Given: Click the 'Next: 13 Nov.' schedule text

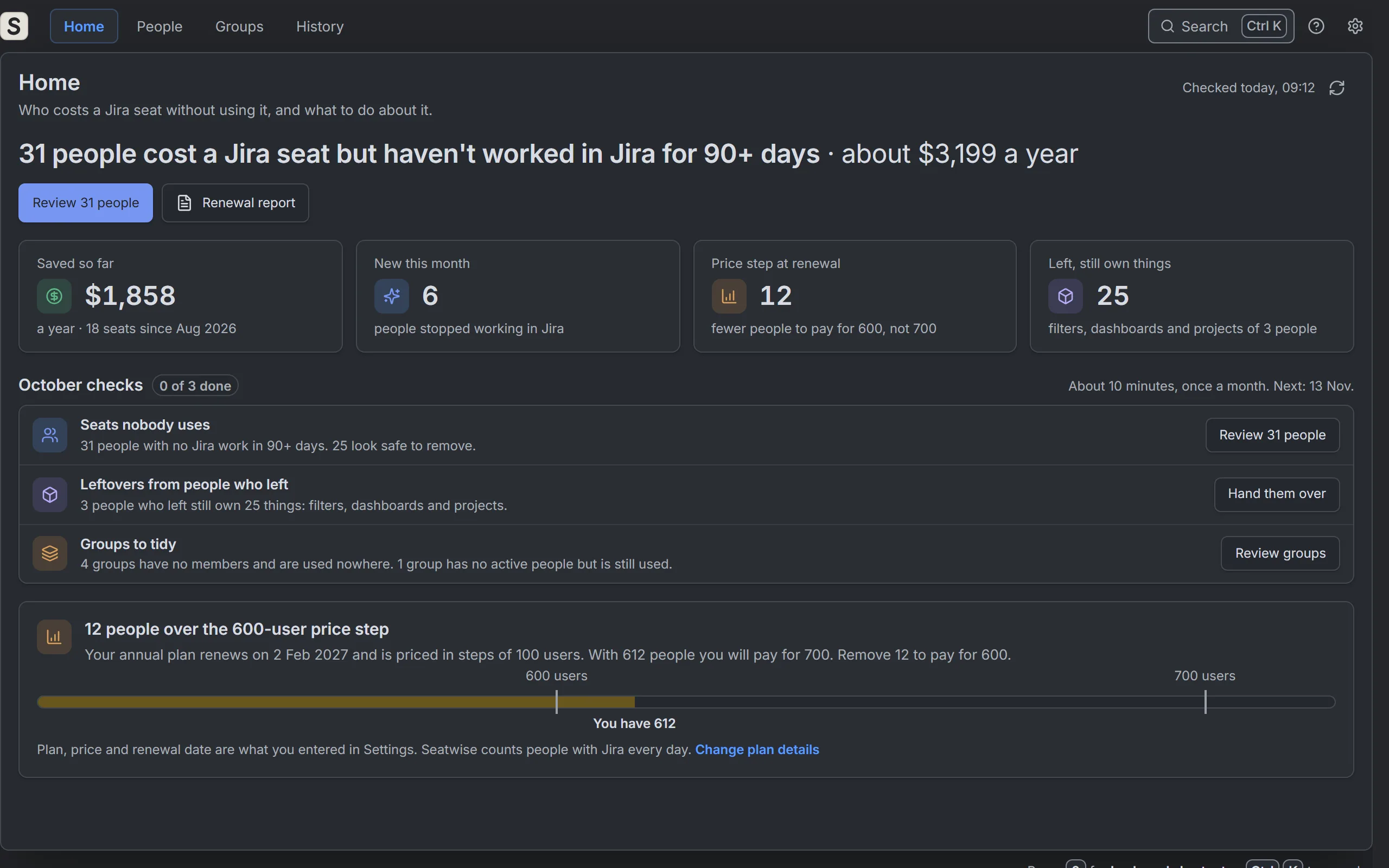Looking at the screenshot, I should (x=1313, y=386).
